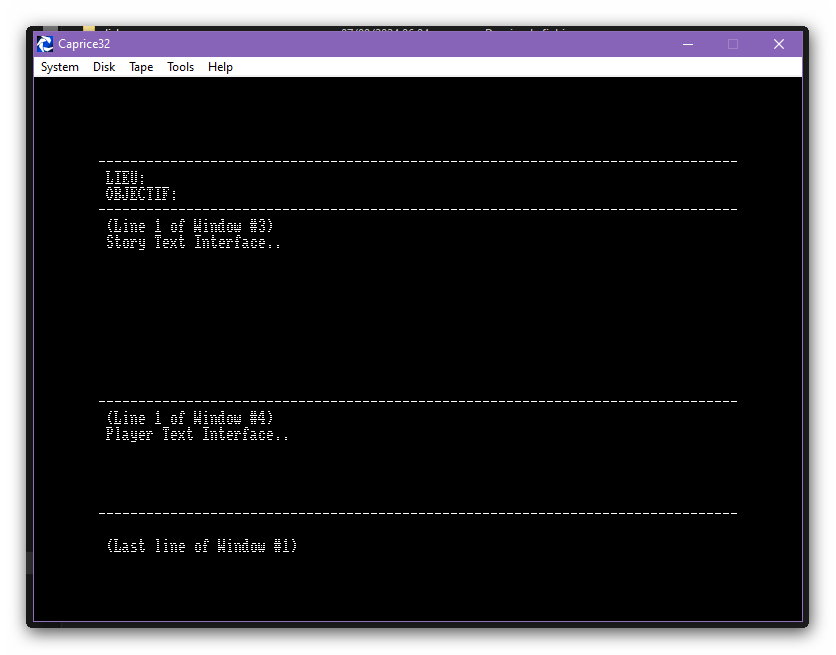Open the Disk menu
Image resolution: width=836 pixels, height=655 pixels.
[103, 67]
